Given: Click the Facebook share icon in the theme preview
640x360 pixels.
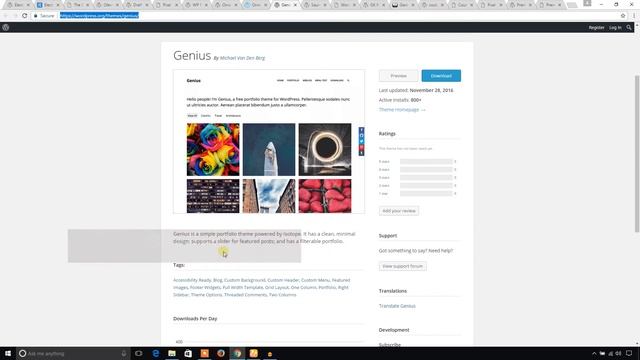Looking at the screenshot, I should [361, 130].
